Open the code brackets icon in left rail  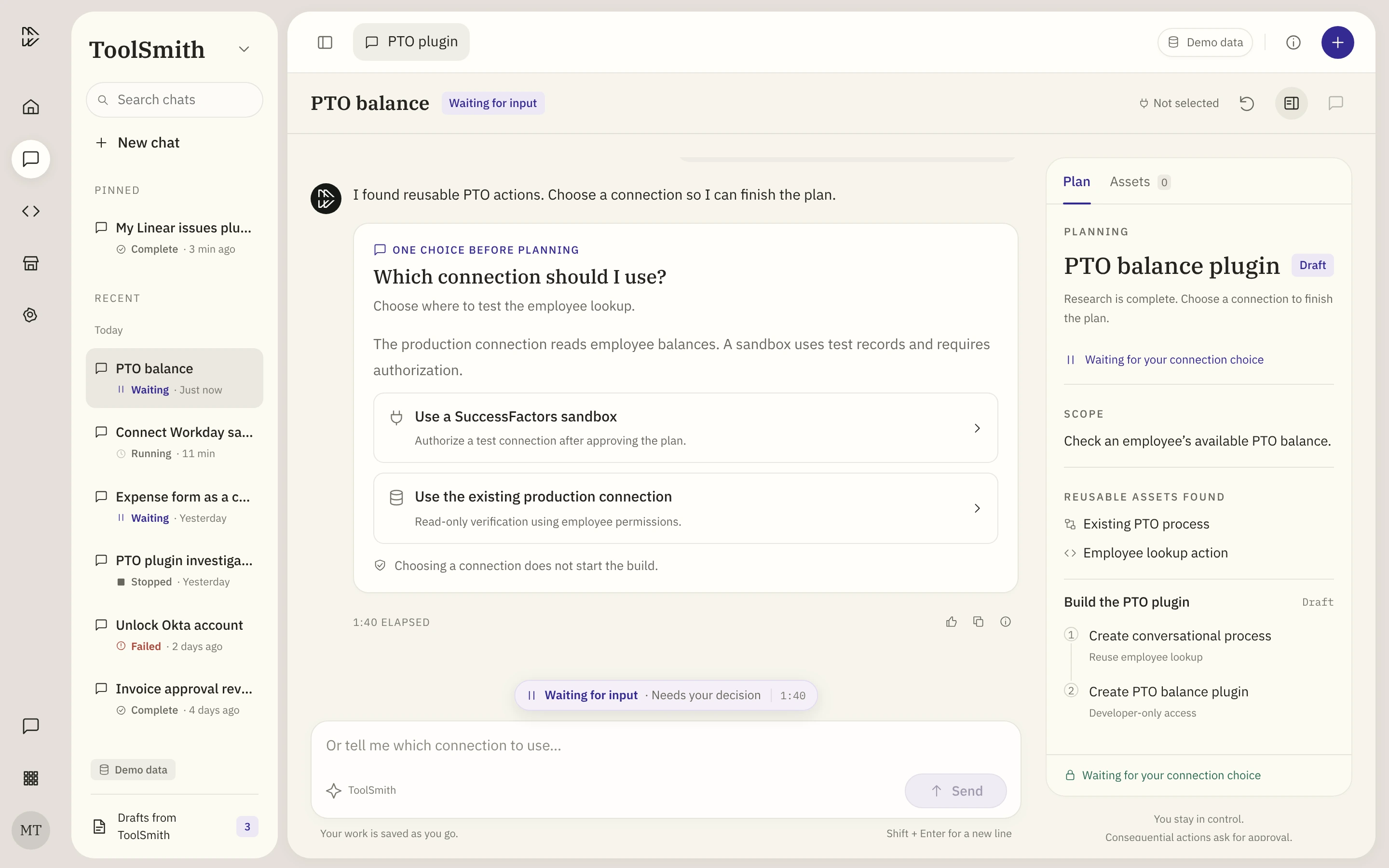pyautogui.click(x=31, y=211)
